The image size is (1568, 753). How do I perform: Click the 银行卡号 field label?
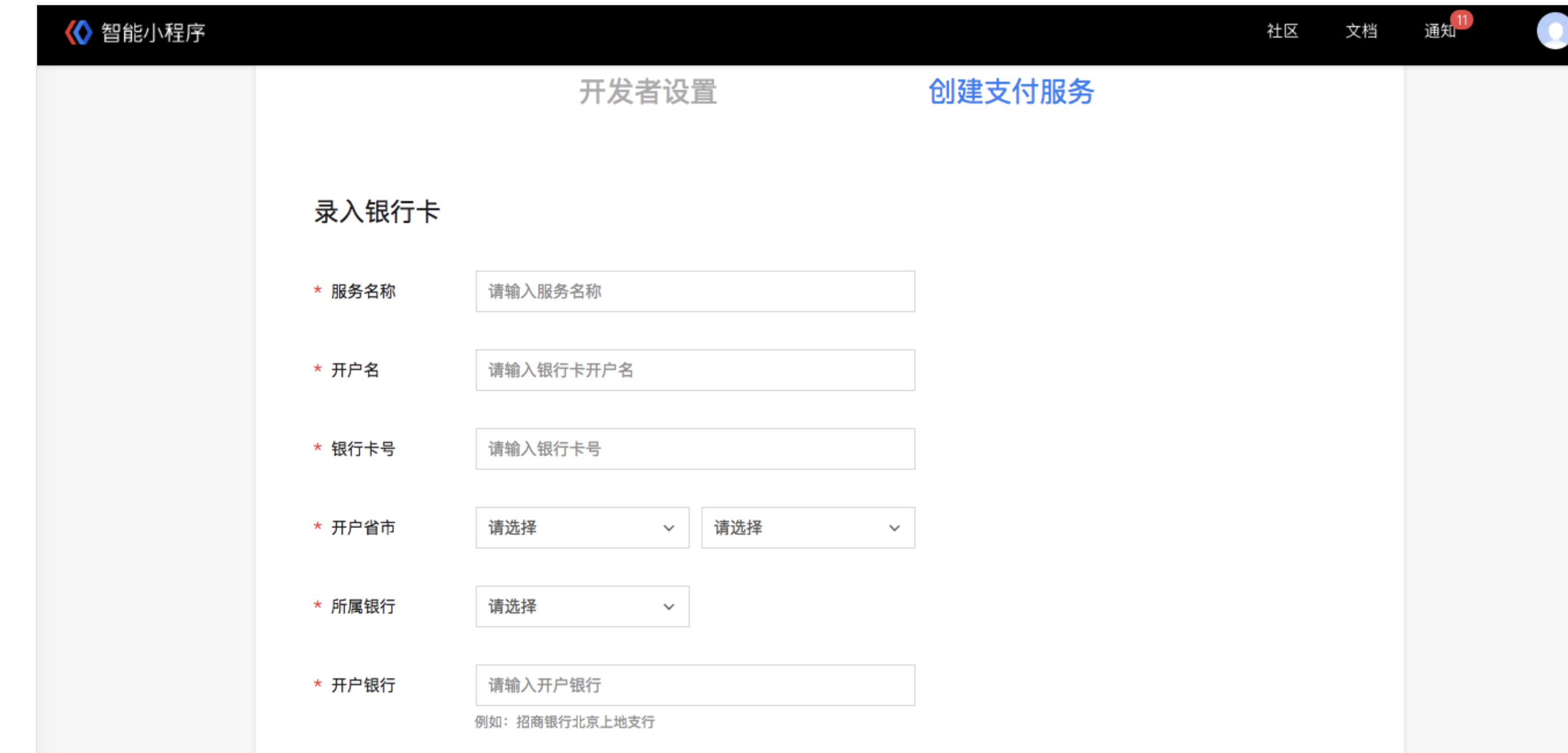[x=363, y=448]
